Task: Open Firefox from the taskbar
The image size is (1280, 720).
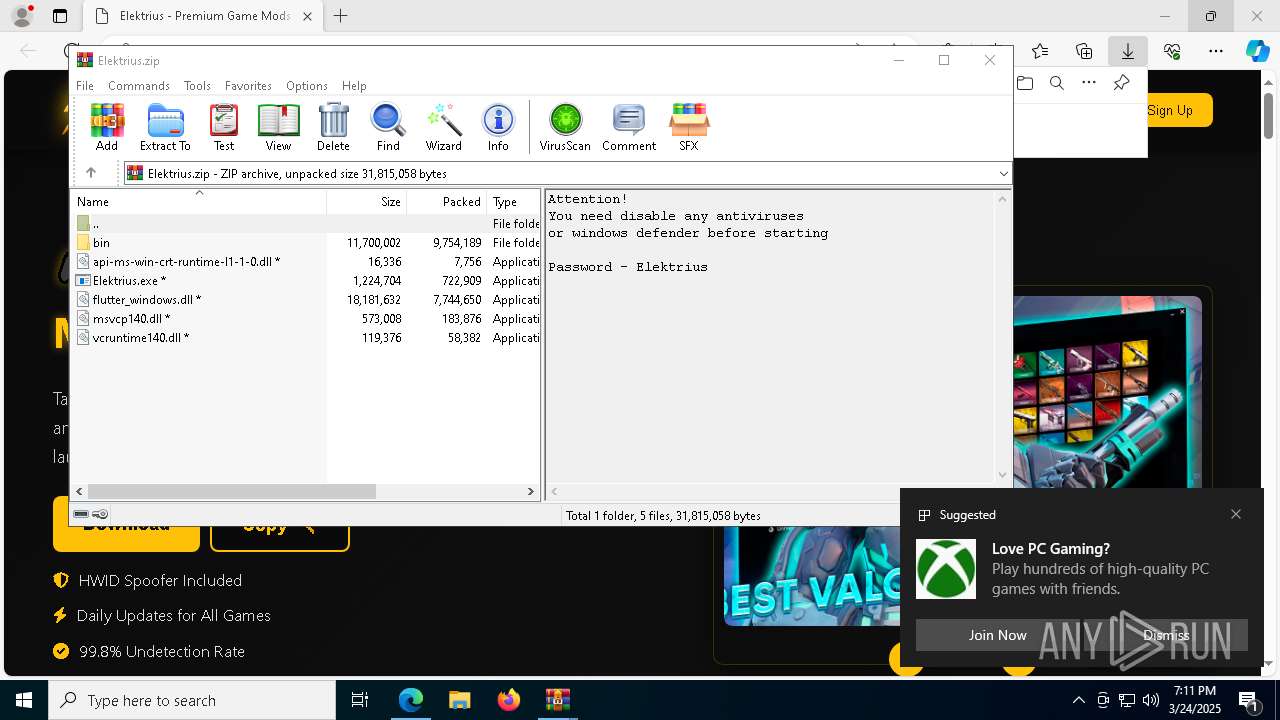Action: (x=509, y=700)
